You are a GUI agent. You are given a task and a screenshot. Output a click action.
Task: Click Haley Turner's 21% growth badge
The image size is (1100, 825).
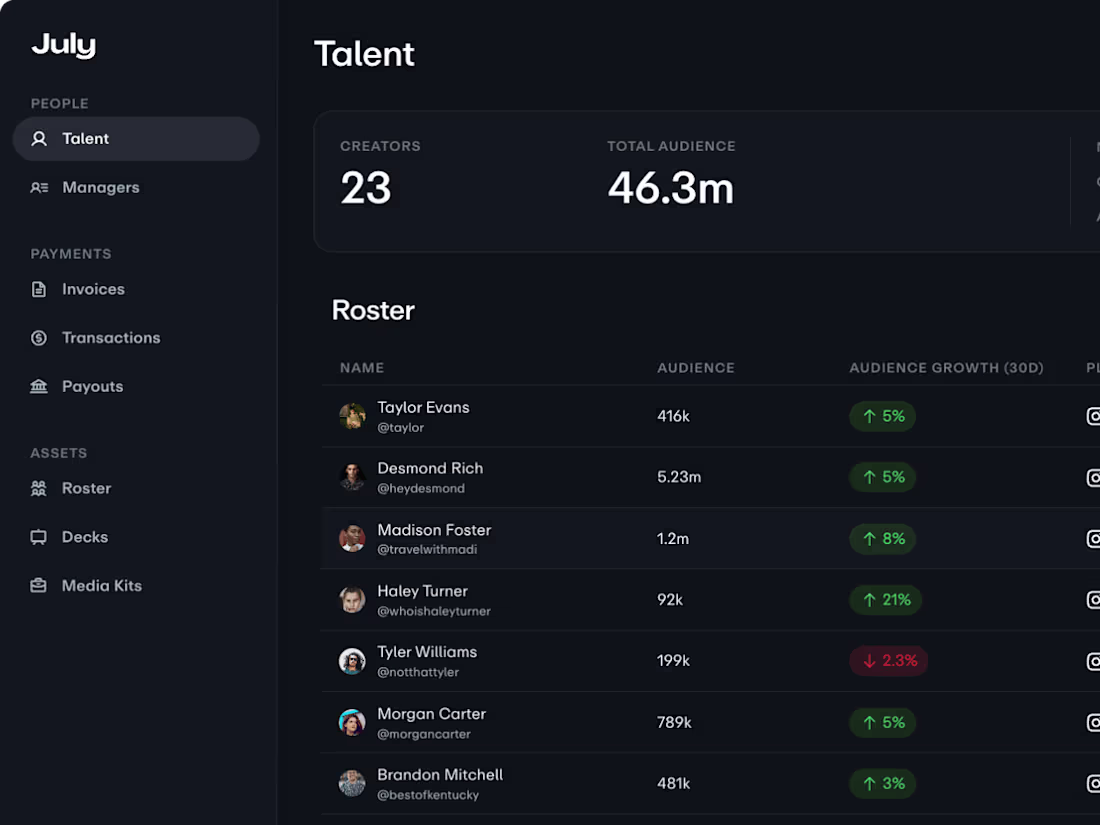pyautogui.click(x=885, y=600)
